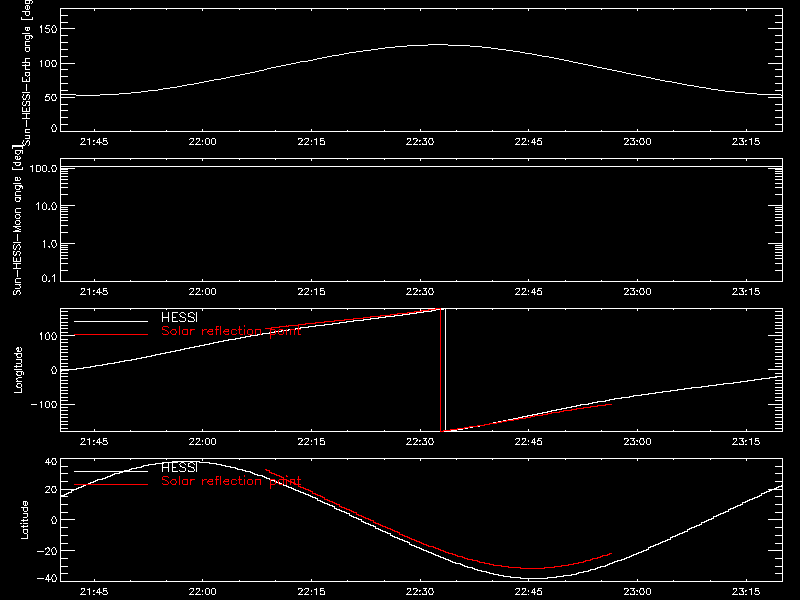Click the 10.0 tick on Moon angle plot
The width and height of the screenshot is (800, 600).
click(x=46, y=206)
